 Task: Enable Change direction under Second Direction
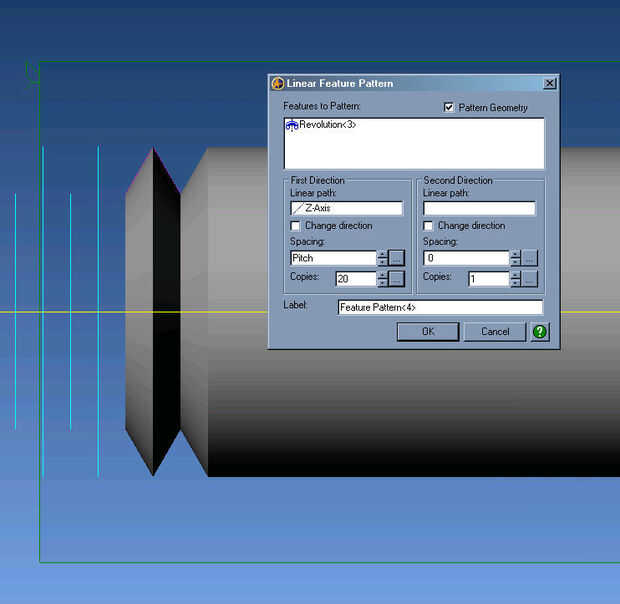[x=428, y=226]
